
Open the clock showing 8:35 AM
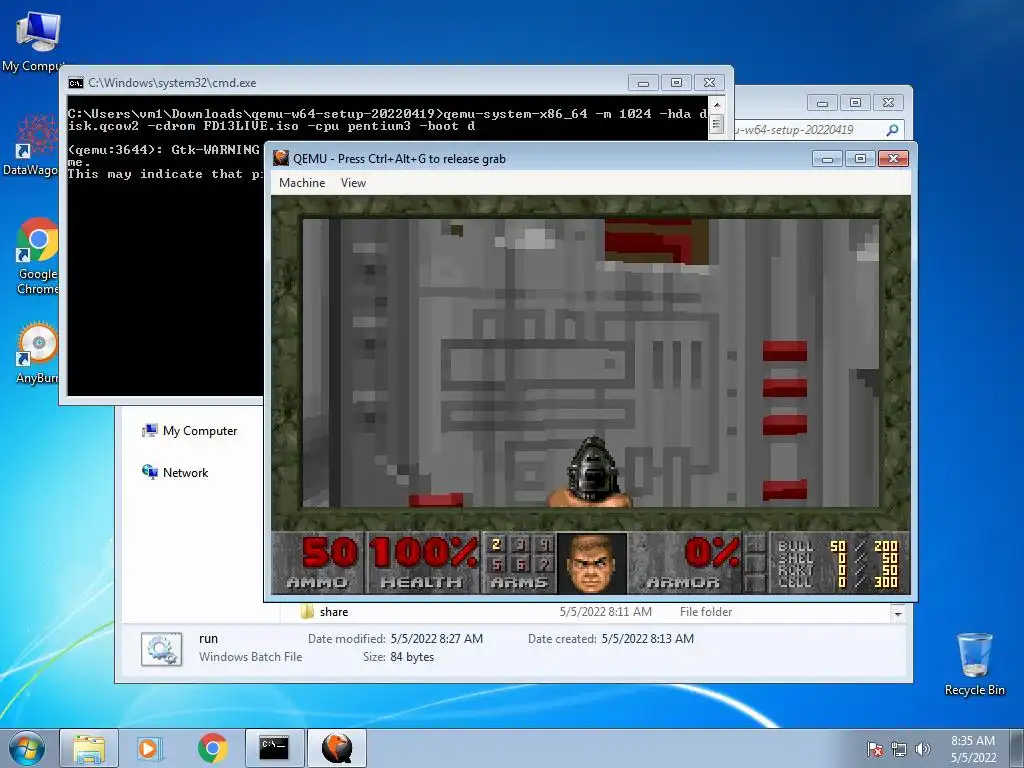pos(972,749)
